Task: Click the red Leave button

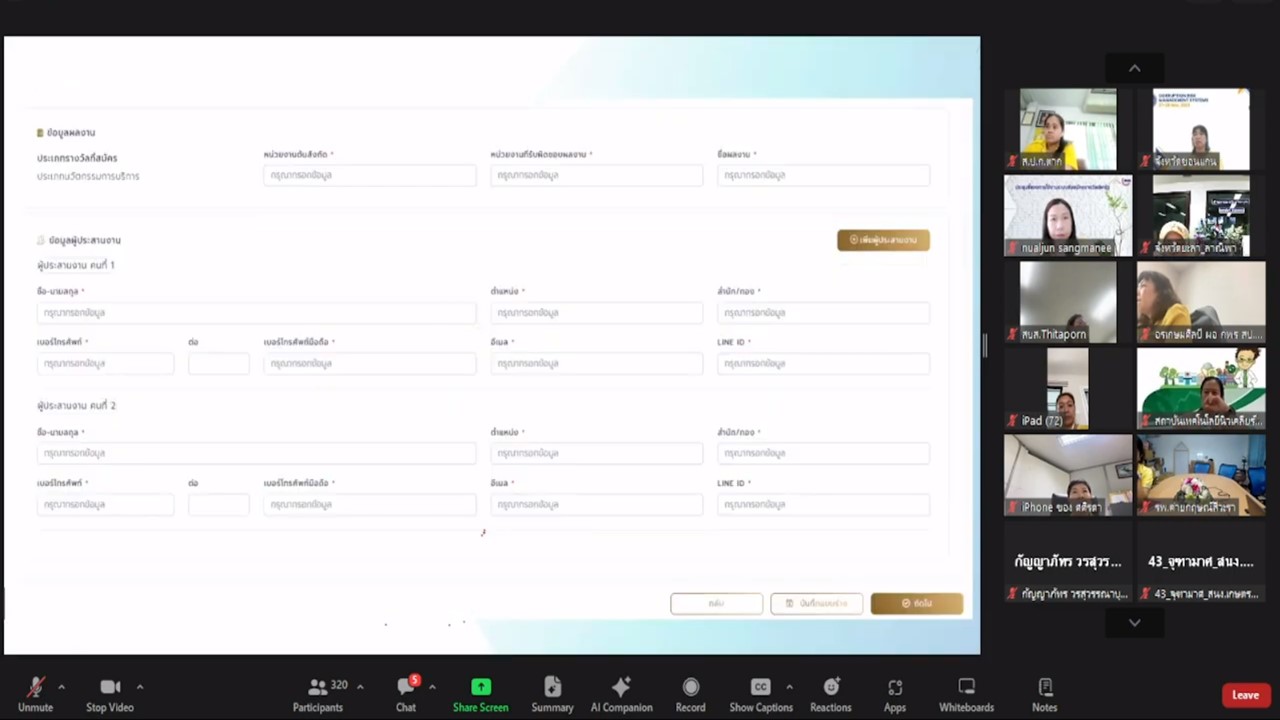Action: click(1245, 695)
